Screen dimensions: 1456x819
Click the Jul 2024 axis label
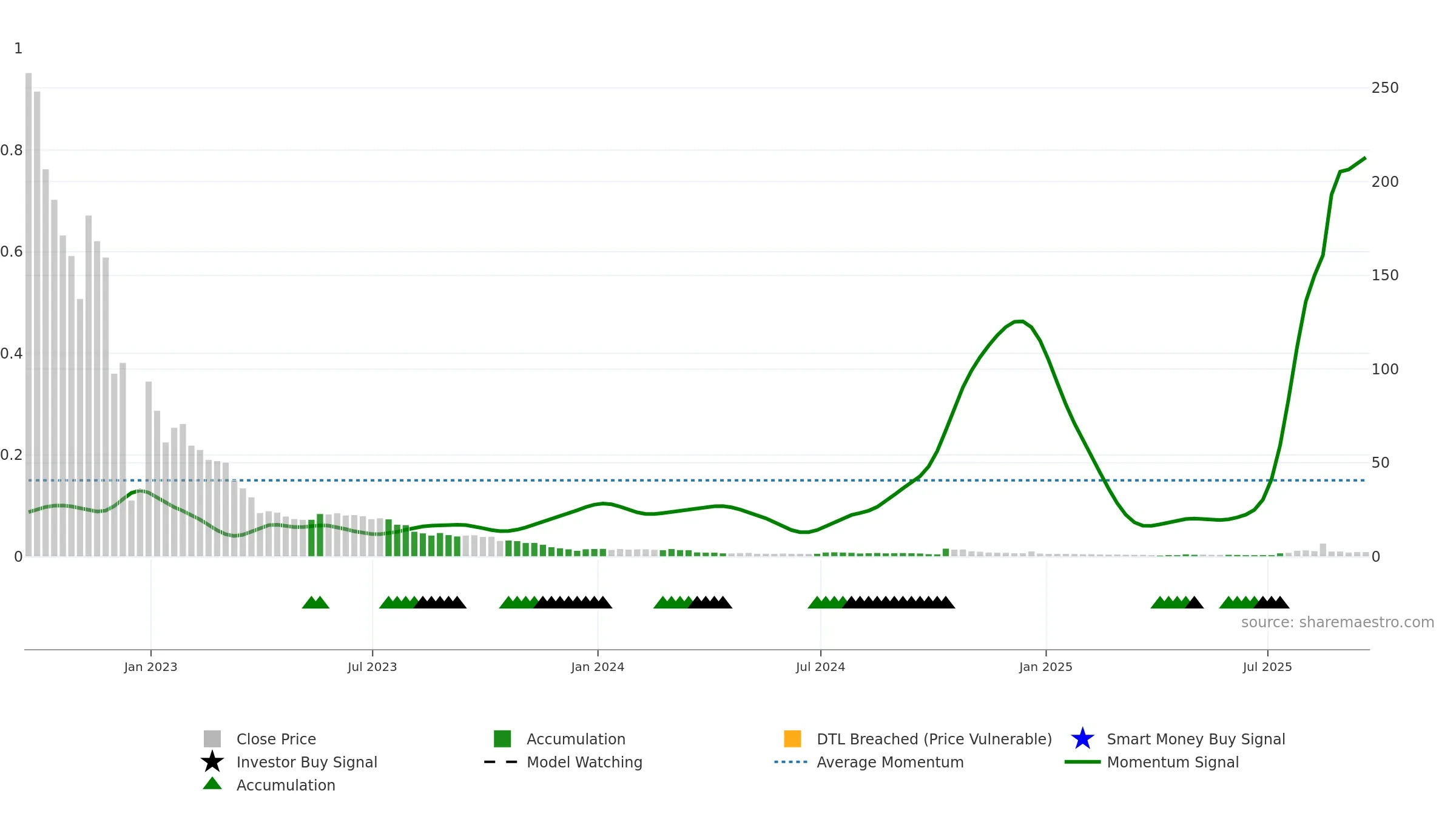(820, 667)
